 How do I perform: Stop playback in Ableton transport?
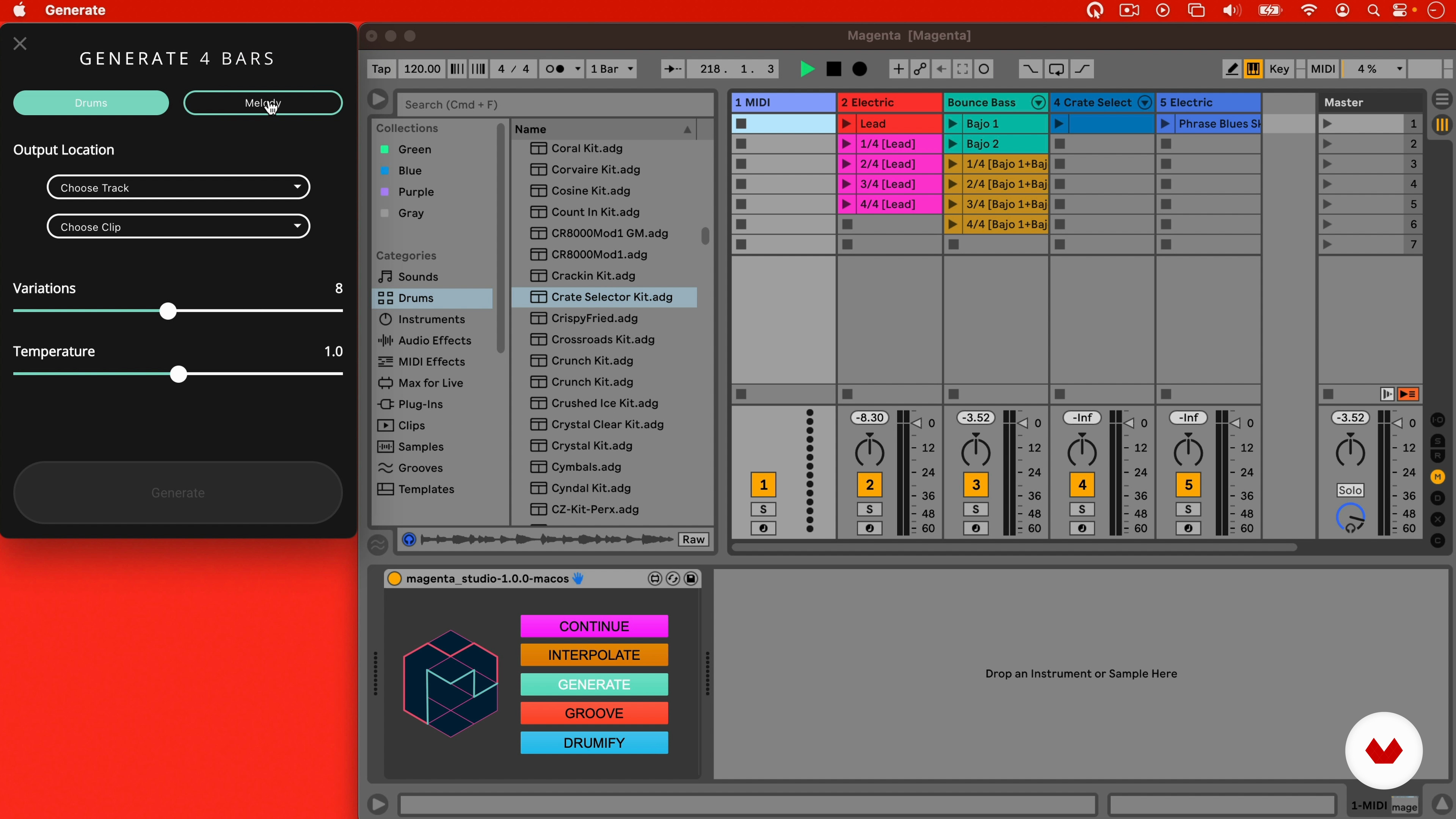pos(834,69)
